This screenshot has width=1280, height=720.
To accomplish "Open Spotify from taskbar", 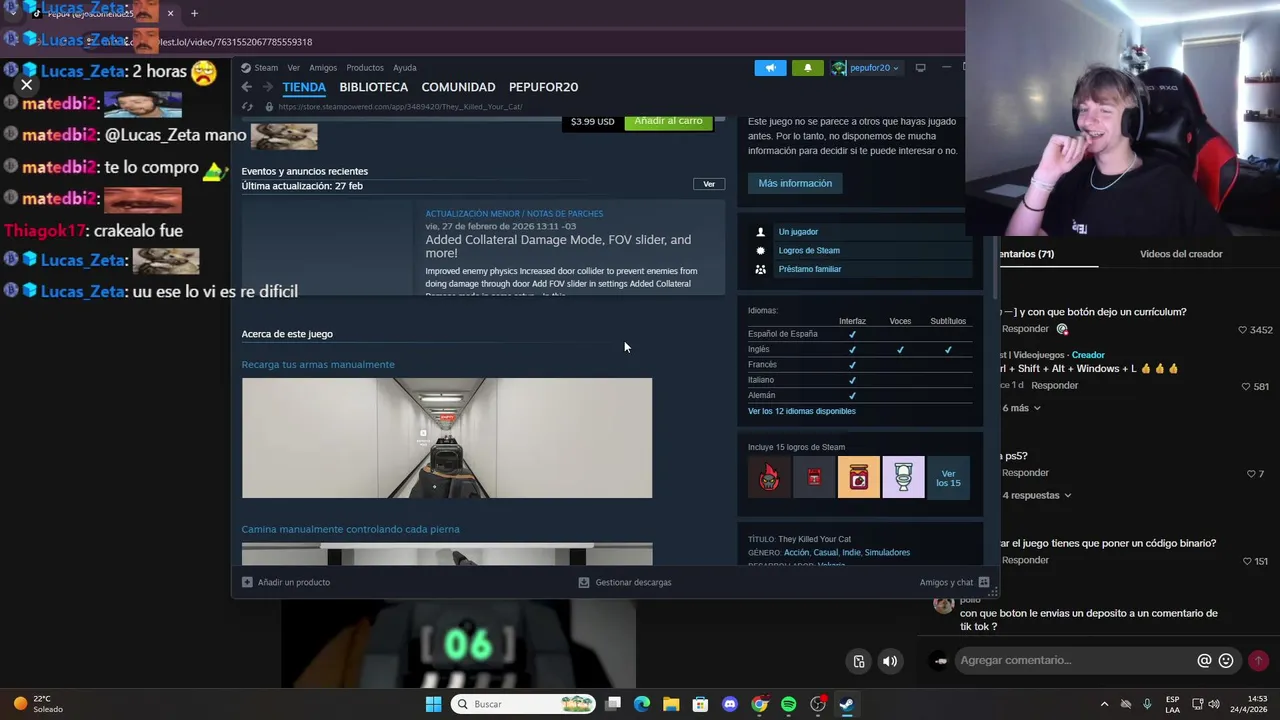I will coord(788,704).
